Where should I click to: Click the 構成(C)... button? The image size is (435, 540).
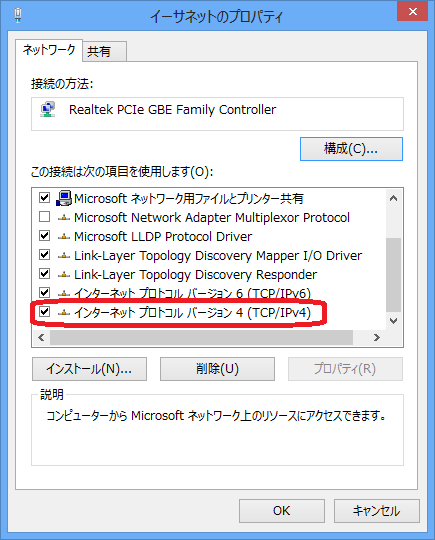[351, 149]
